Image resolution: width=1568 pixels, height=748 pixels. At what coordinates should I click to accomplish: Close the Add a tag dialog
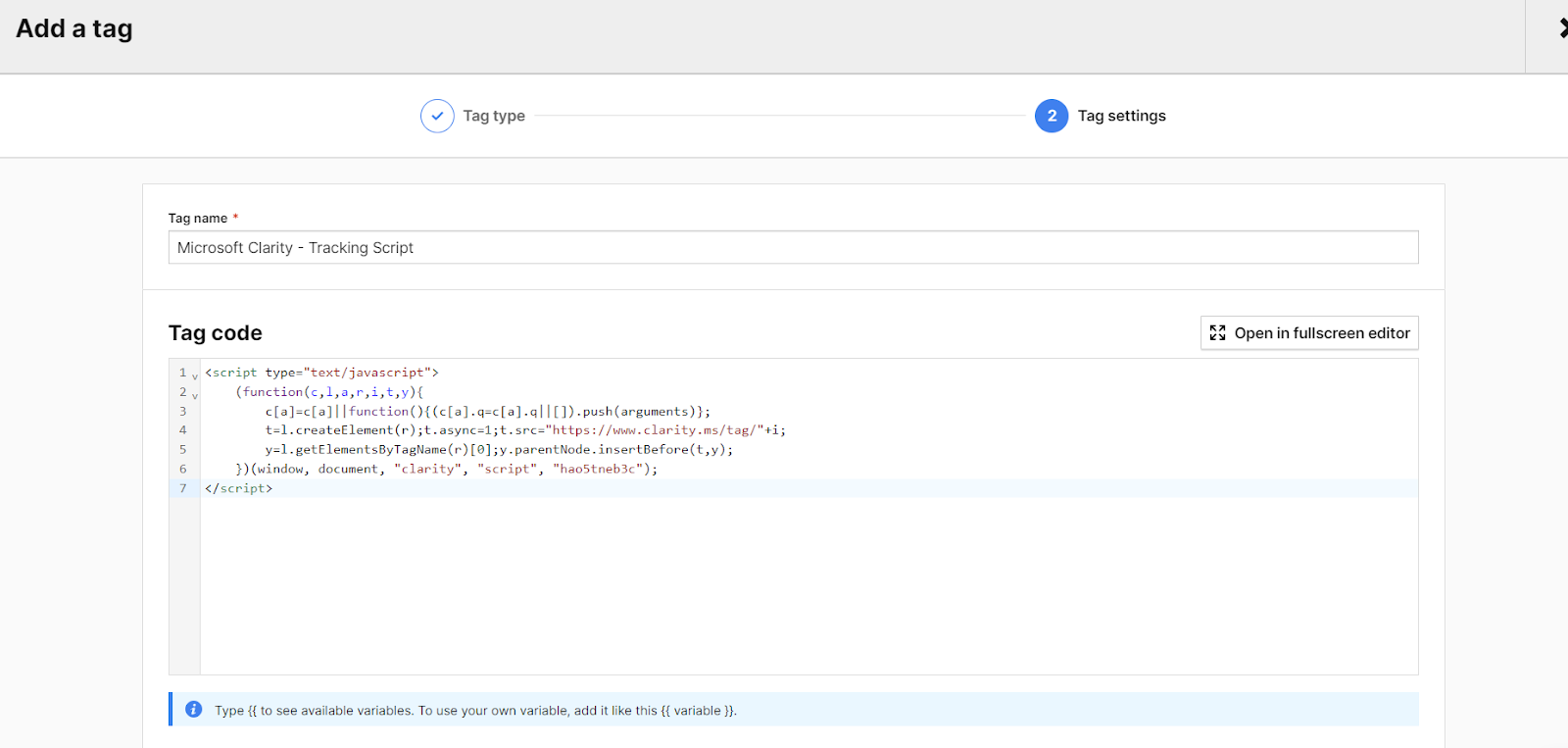click(x=1562, y=29)
